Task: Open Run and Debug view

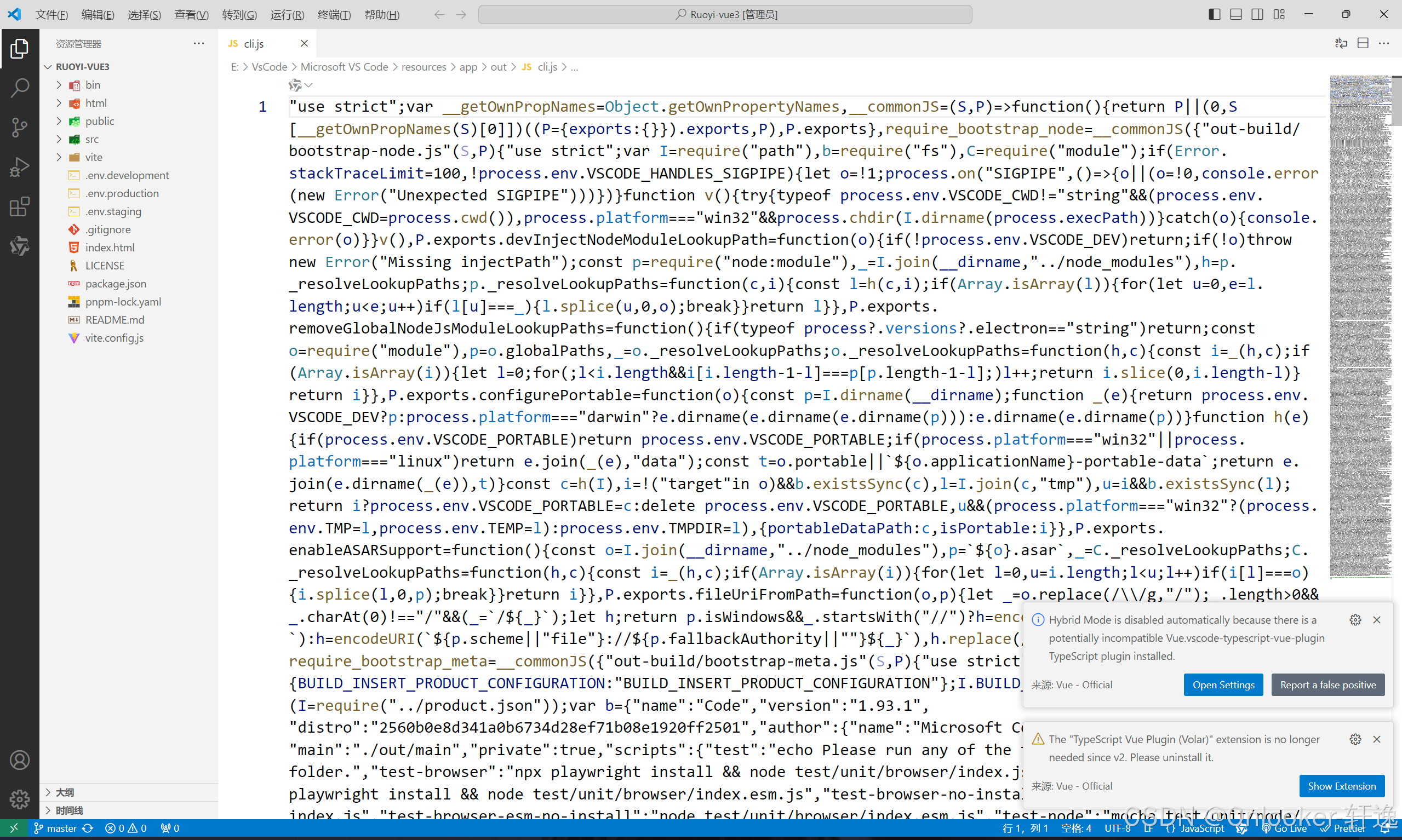Action: coord(19,167)
